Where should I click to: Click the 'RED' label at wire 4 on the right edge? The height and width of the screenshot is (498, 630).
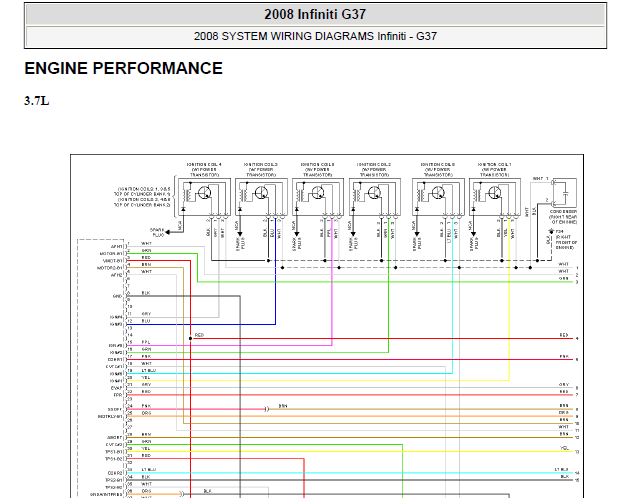[x=564, y=335]
